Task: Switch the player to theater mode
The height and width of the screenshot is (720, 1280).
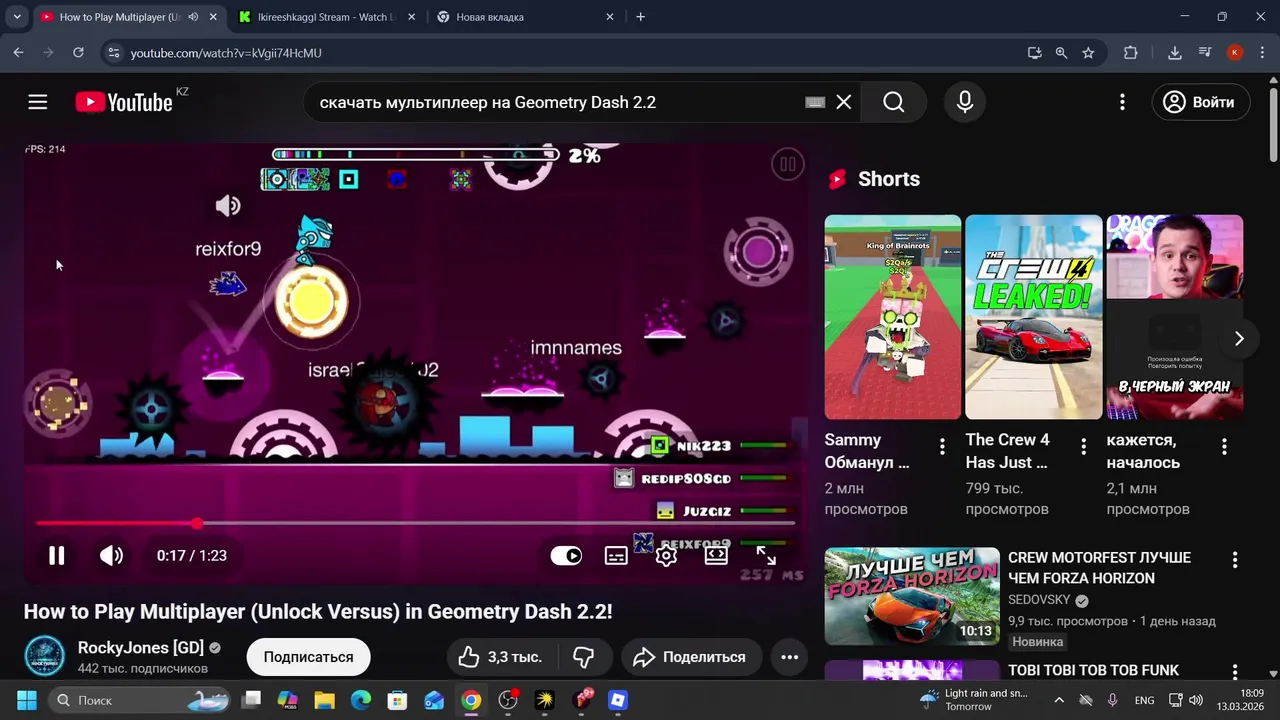Action: pyautogui.click(x=716, y=555)
